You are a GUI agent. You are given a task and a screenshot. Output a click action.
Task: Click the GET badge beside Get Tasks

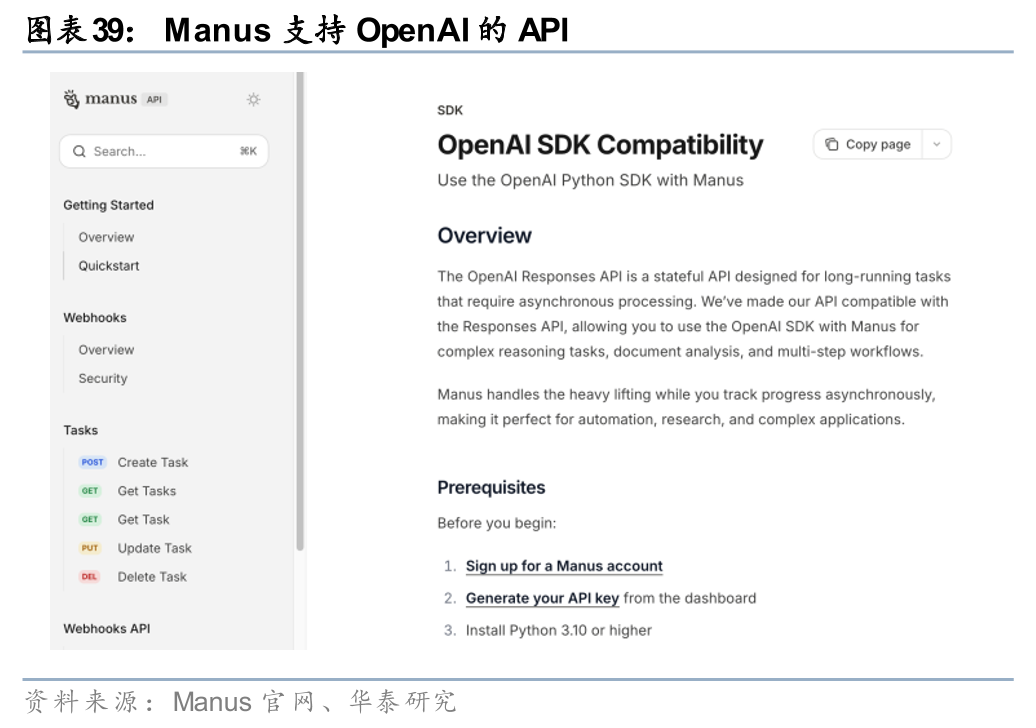[90, 491]
